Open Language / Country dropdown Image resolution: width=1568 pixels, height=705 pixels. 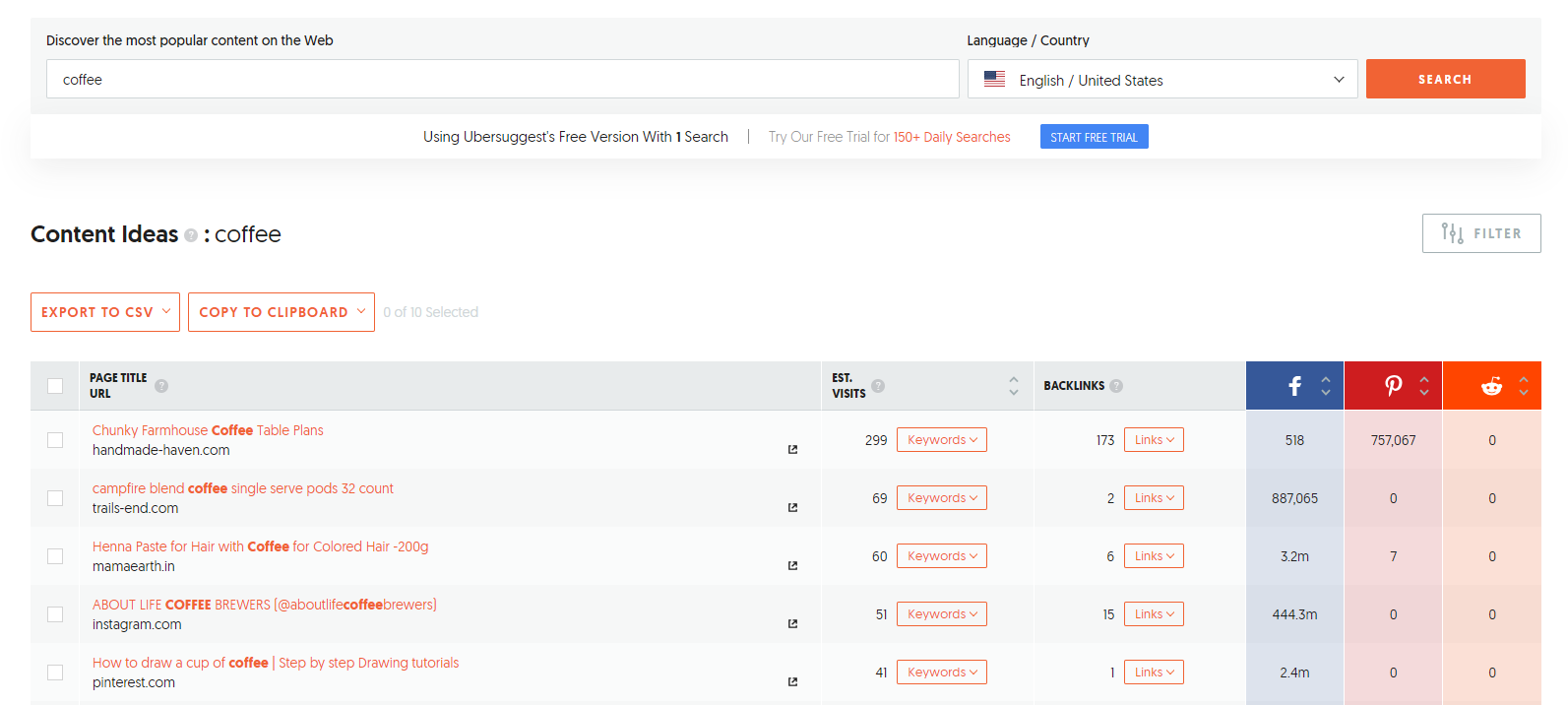tap(1162, 80)
